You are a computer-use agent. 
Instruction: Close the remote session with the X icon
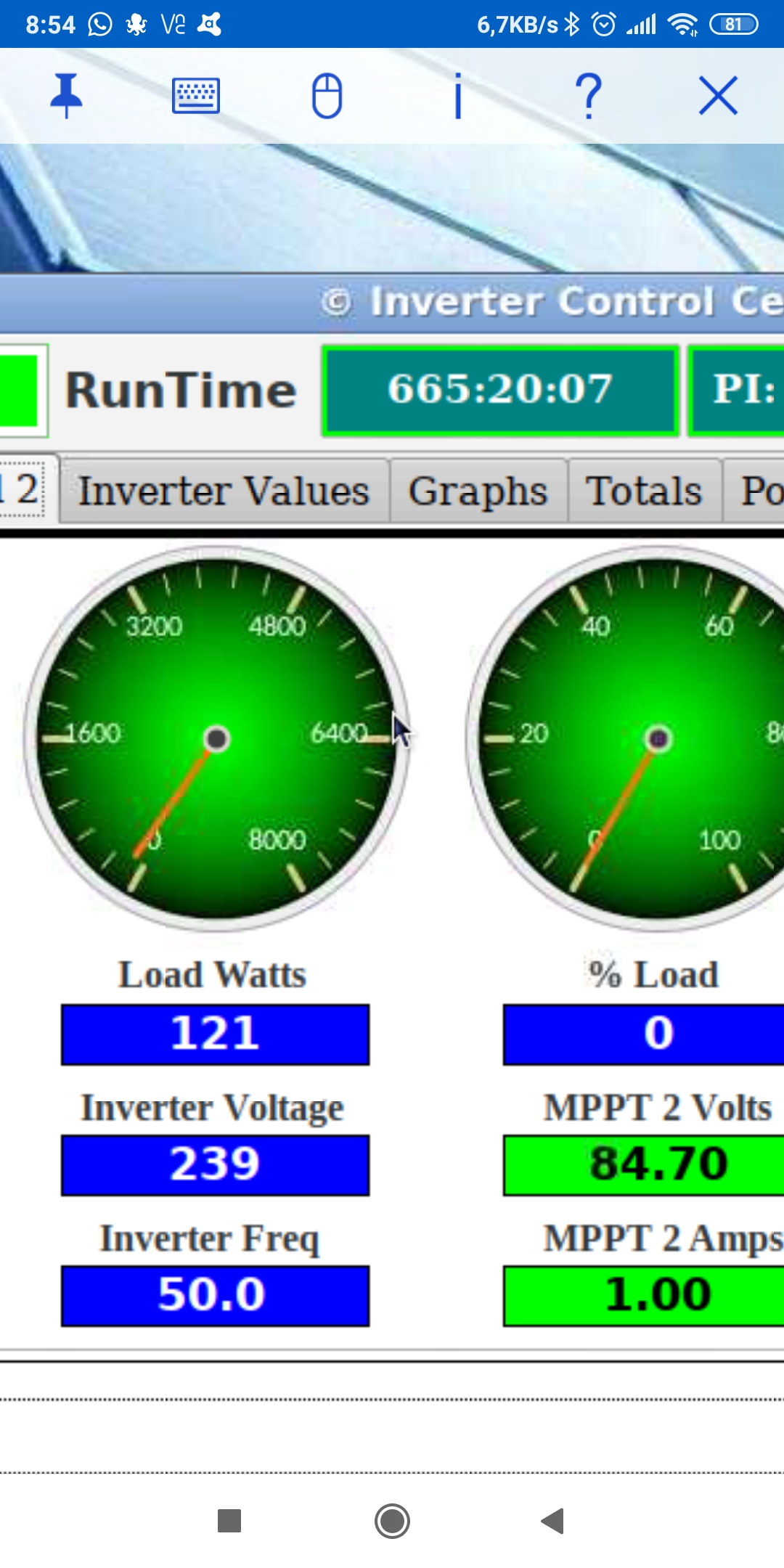pyautogui.click(x=719, y=96)
